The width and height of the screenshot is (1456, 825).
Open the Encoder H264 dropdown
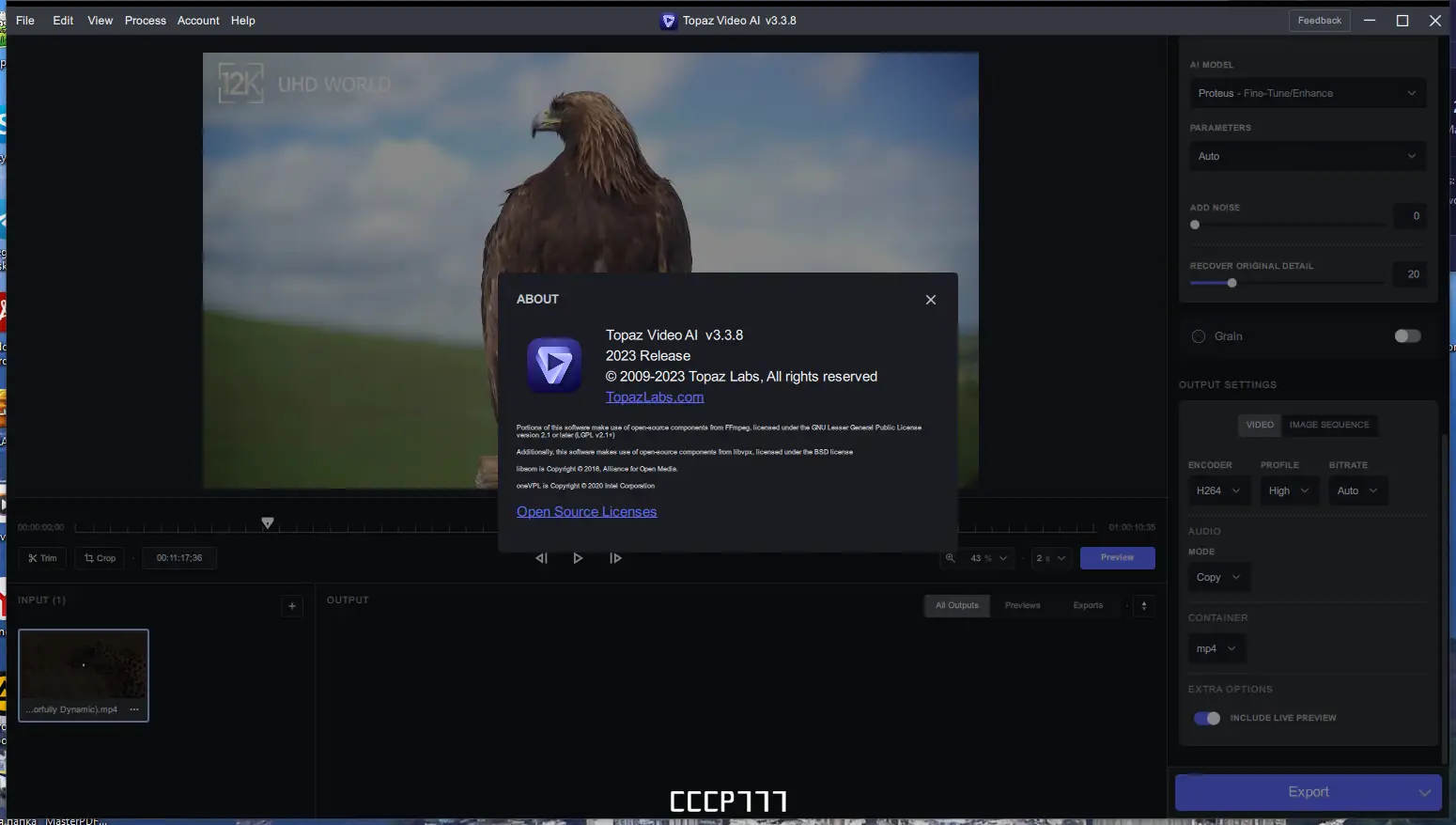point(1218,490)
